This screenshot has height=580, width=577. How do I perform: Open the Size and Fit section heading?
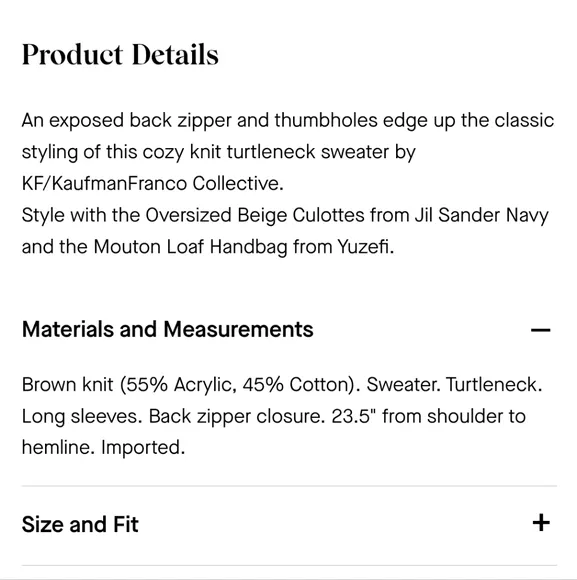[80, 524]
